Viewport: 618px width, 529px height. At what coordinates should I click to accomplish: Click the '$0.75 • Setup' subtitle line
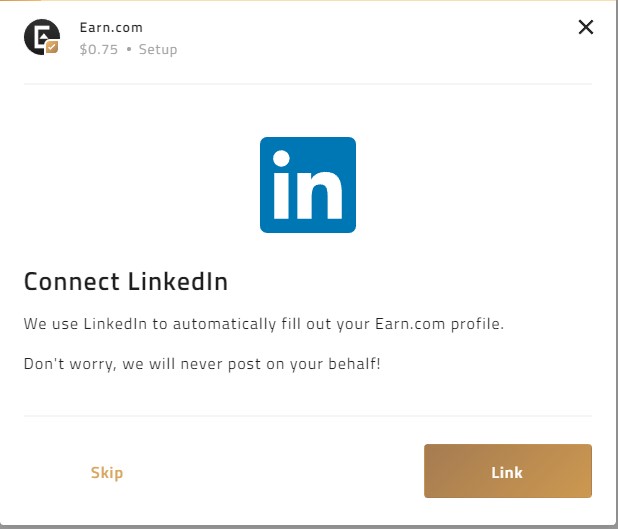pos(128,49)
